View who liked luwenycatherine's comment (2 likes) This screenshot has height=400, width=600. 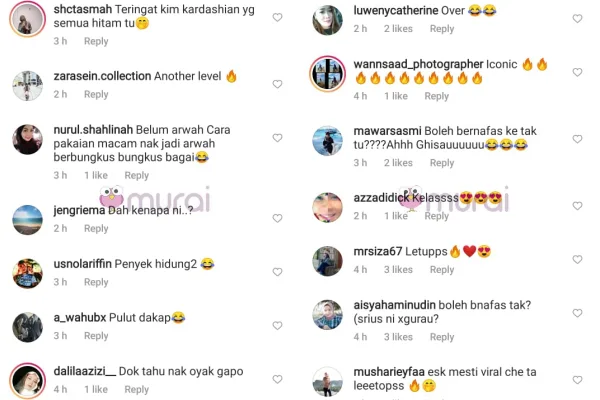point(398,29)
